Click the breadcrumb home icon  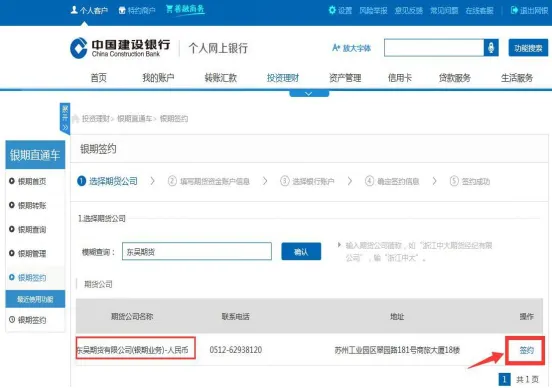(75, 119)
